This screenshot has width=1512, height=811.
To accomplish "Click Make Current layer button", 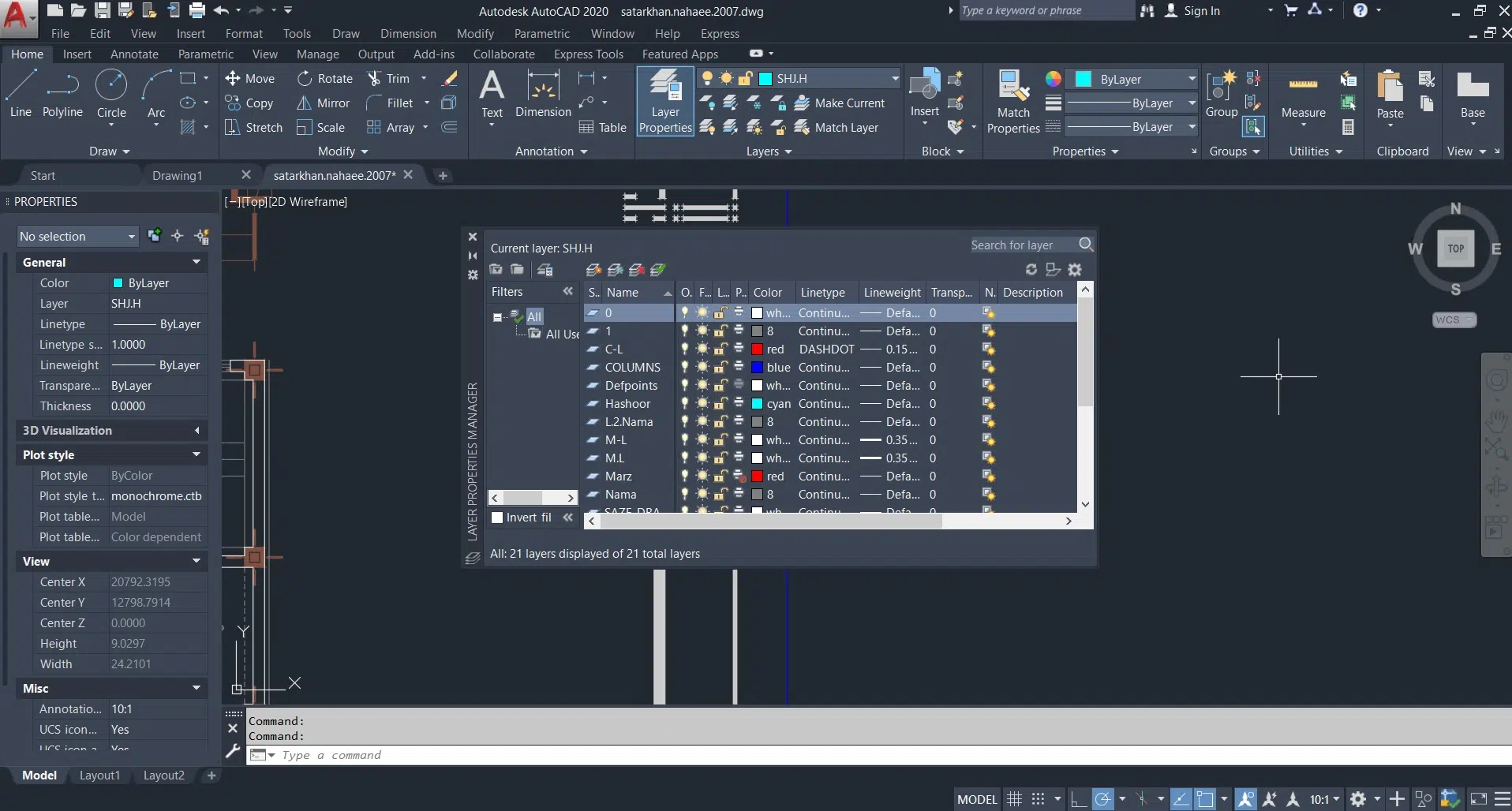I will point(840,103).
